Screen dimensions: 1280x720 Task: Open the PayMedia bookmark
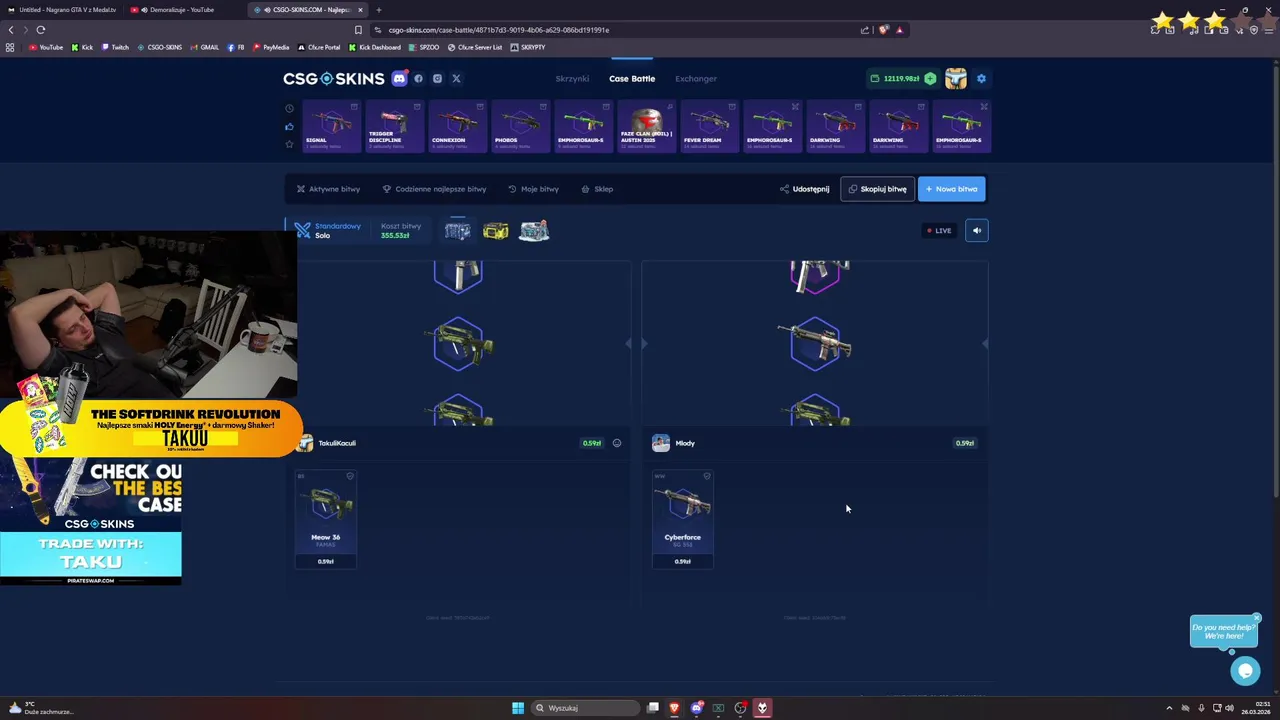pyautogui.click(x=271, y=47)
